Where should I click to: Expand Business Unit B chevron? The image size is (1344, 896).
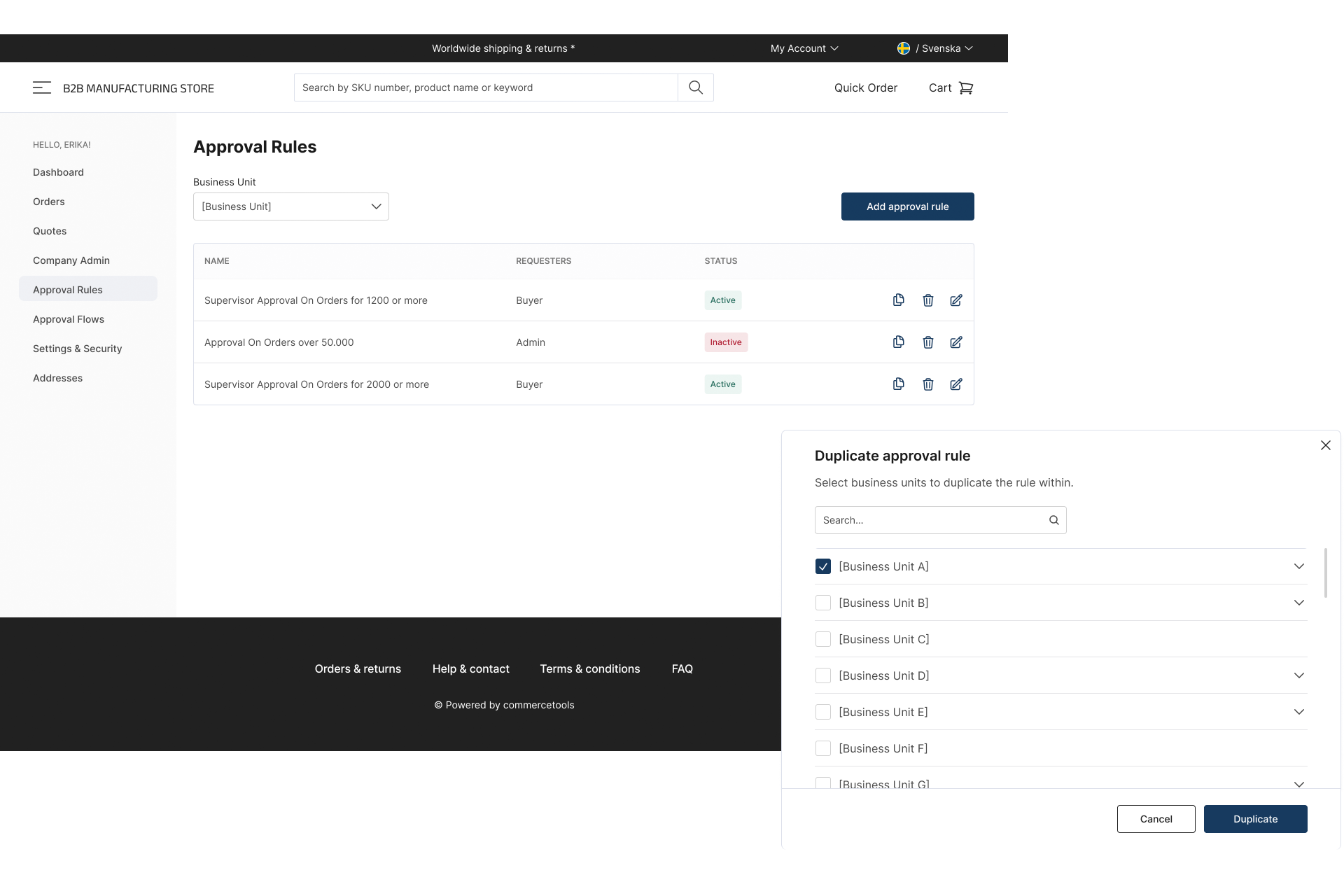(1299, 603)
